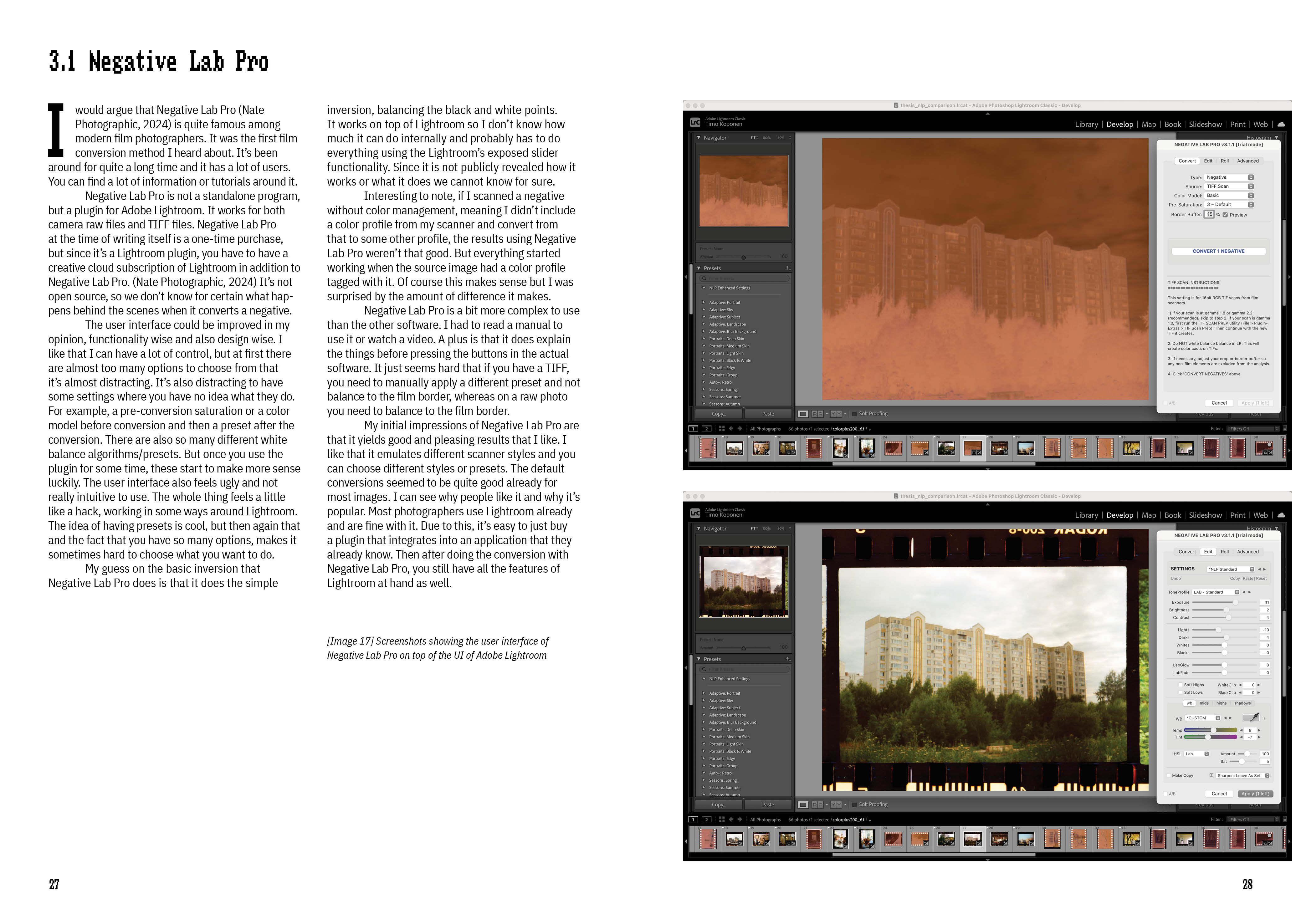Open the Sharpen: Leave As Set dropdown

(1243, 775)
